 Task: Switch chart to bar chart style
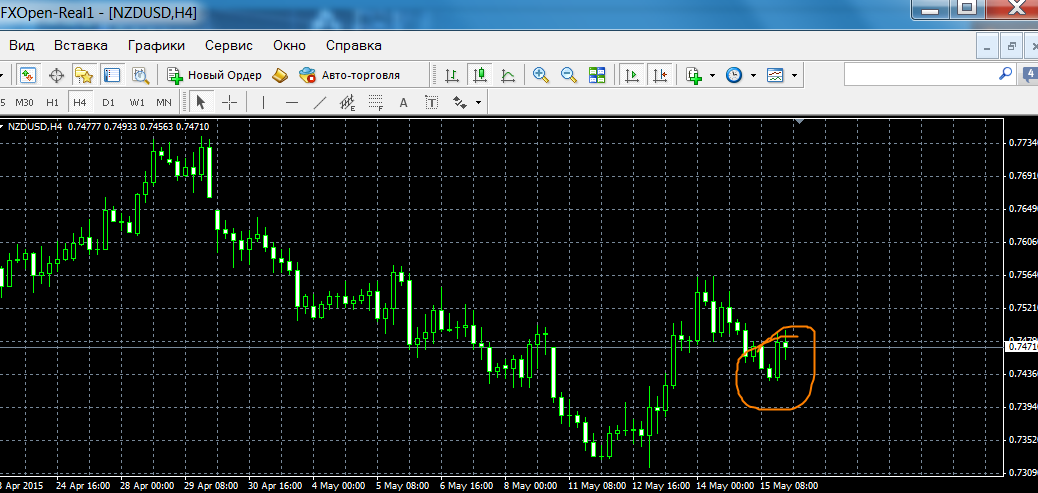pos(452,75)
